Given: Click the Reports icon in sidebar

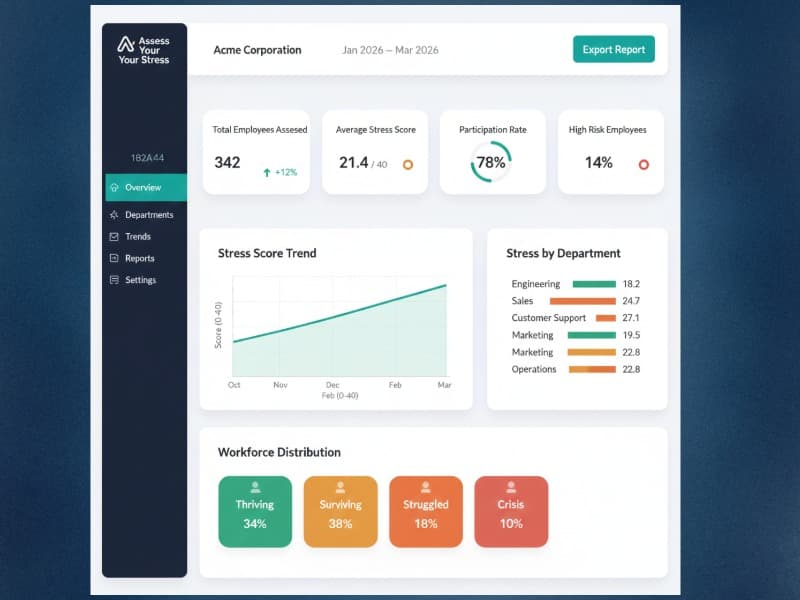Looking at the screenshot, I should (x=112, y=258).
